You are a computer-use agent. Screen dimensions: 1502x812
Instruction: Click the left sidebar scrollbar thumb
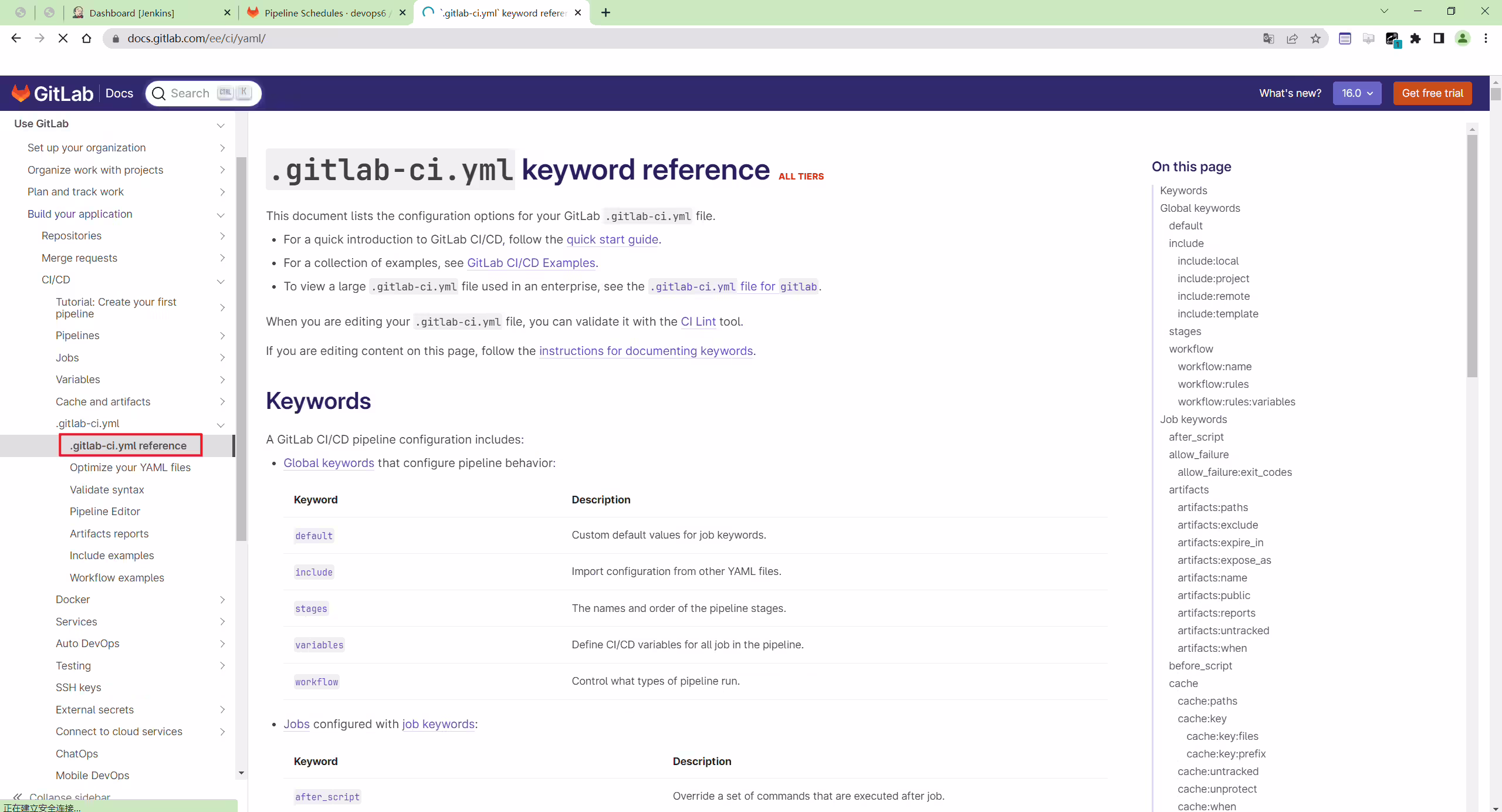[241, 349]
